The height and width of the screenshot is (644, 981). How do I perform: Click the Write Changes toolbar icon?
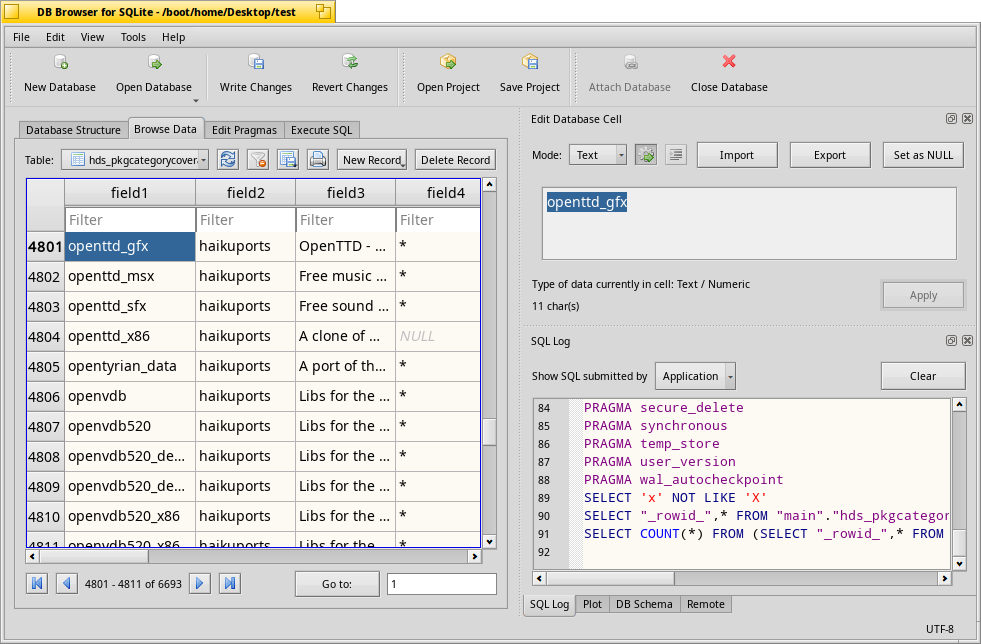point(256,62)
